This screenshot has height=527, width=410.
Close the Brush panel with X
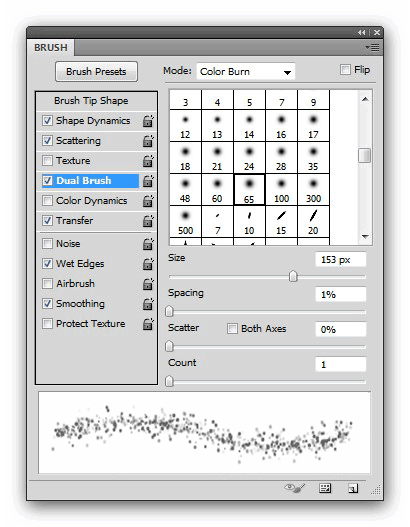tap(377, 33)
